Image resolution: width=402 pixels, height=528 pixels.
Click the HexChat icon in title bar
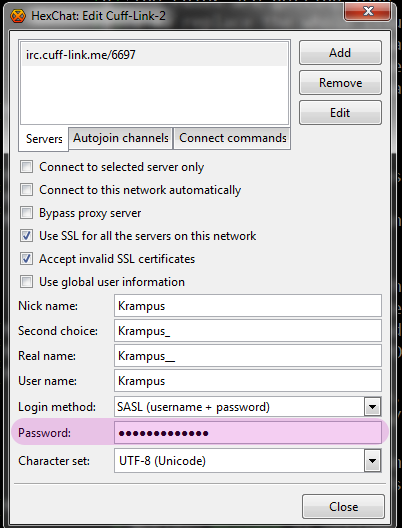tap(18, 16)
